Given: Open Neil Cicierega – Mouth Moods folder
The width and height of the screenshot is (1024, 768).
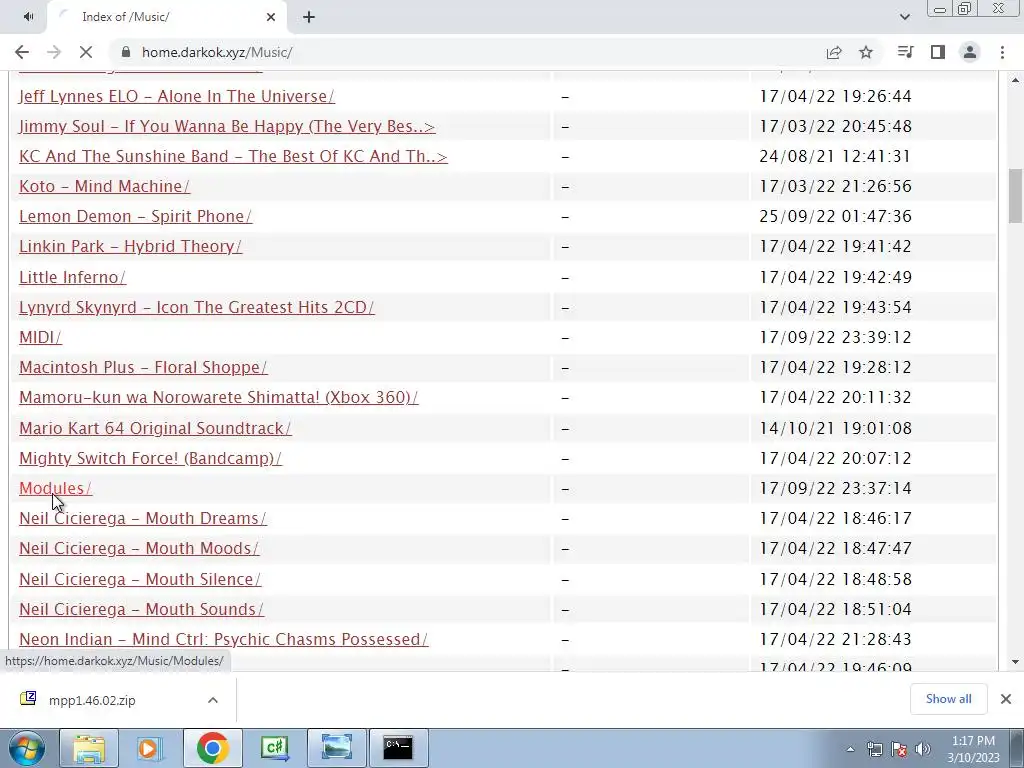Looking at the screenshot, I should (139, 548).
